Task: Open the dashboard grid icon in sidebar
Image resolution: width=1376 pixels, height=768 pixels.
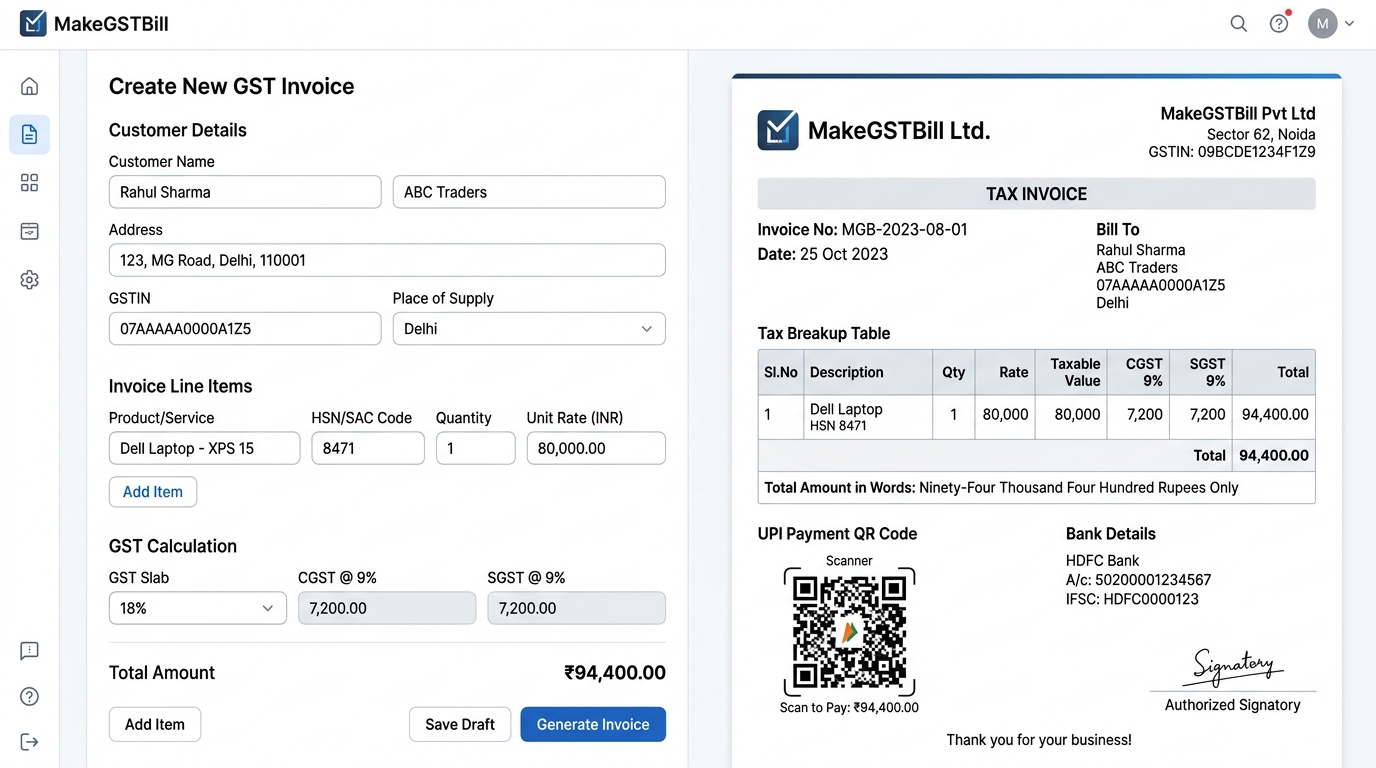Action: coord(30,183)
